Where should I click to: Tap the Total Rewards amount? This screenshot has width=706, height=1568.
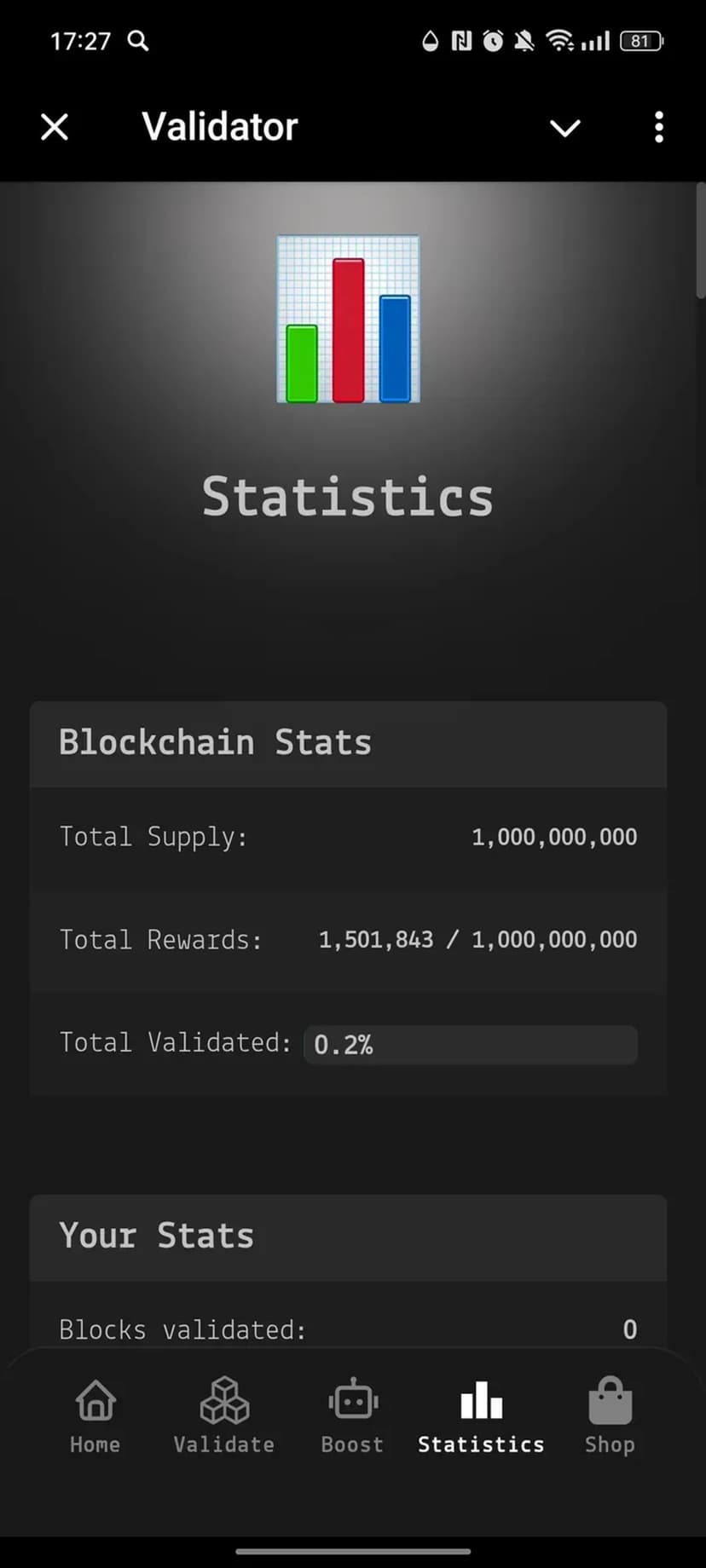(477, 940)
